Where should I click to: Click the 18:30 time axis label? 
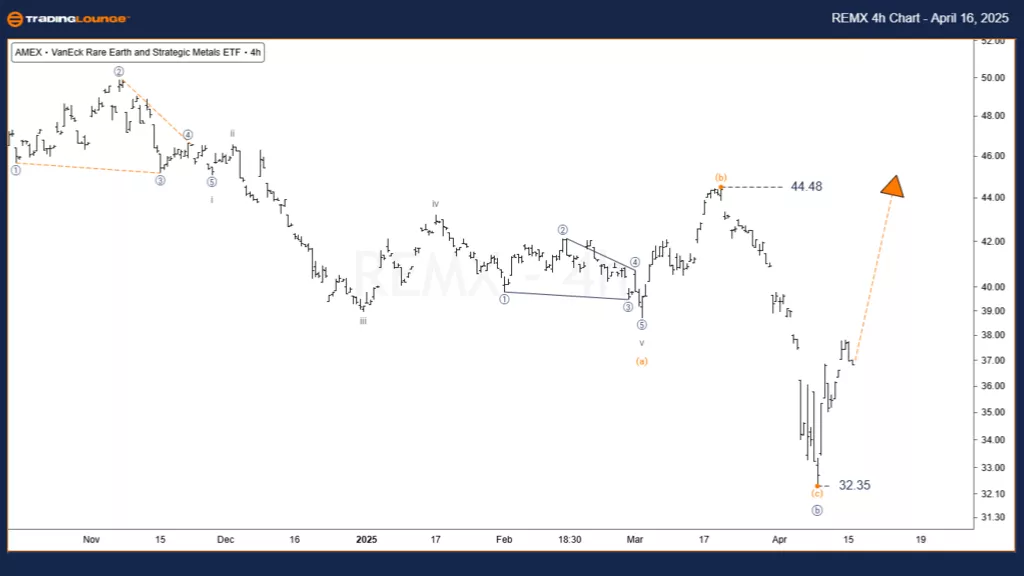(x=569, y=539)
